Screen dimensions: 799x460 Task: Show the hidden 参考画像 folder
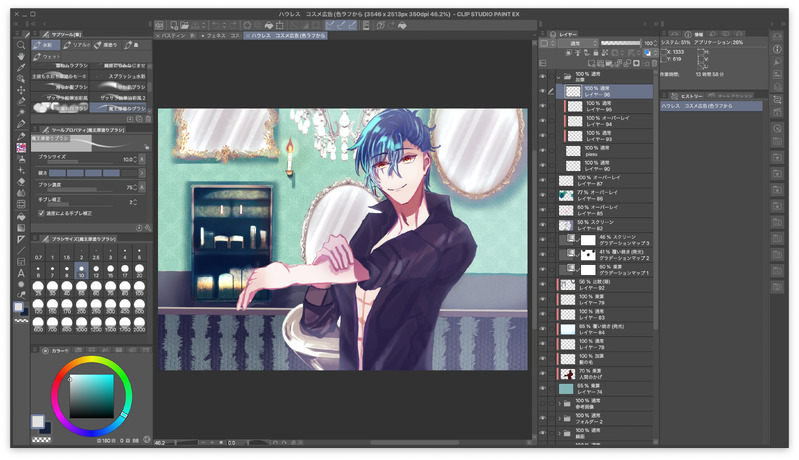pyautogui.click(x=543, y=403)
